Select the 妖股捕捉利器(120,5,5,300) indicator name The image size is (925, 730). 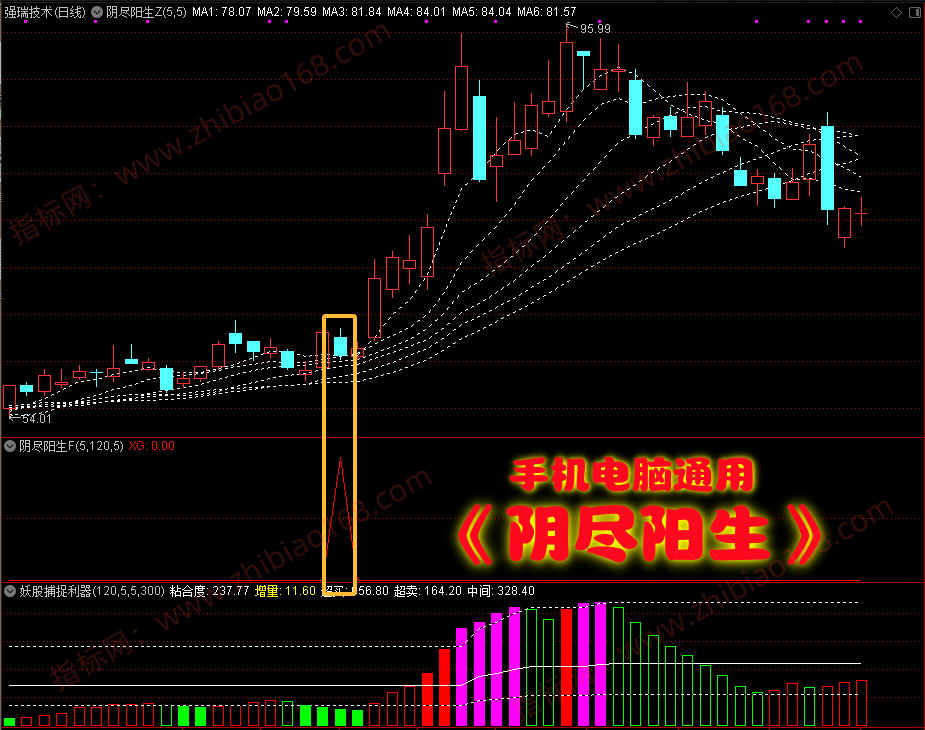pos(92,591)
